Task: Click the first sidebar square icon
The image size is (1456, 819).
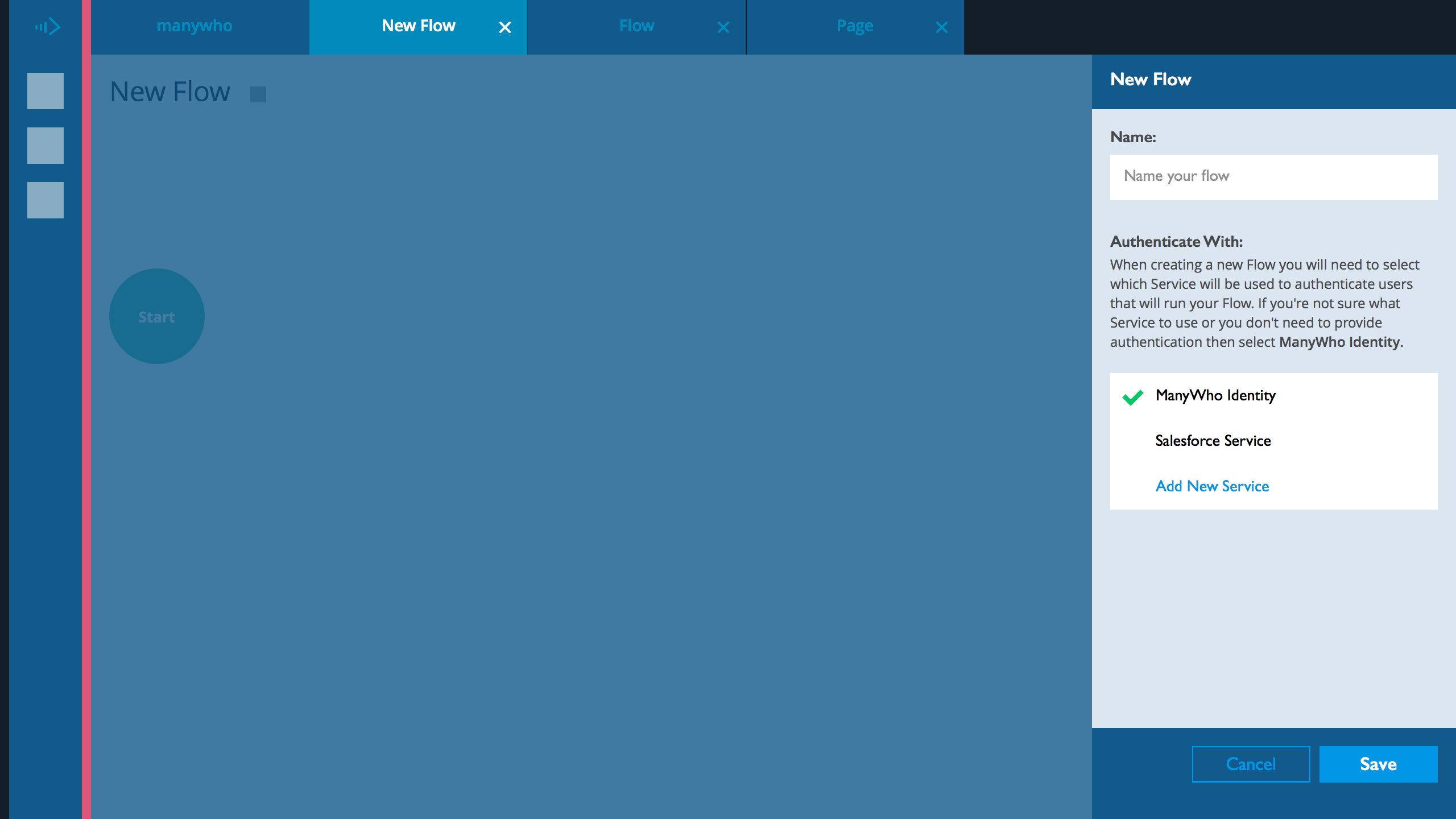Action: point(45,91)
